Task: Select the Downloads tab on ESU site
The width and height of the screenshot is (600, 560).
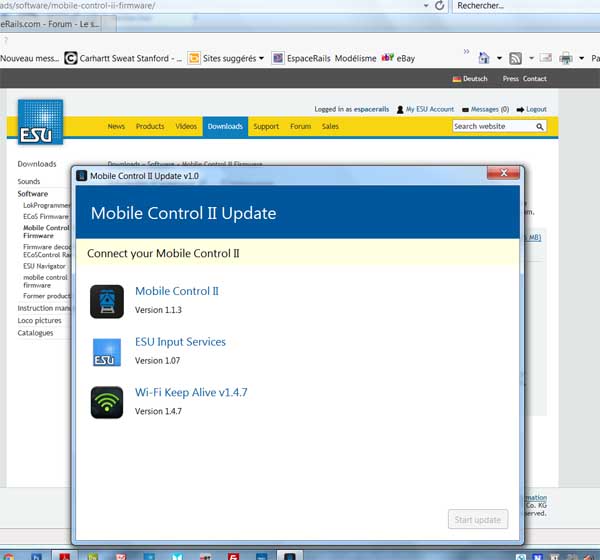Action: pos(225,126)
